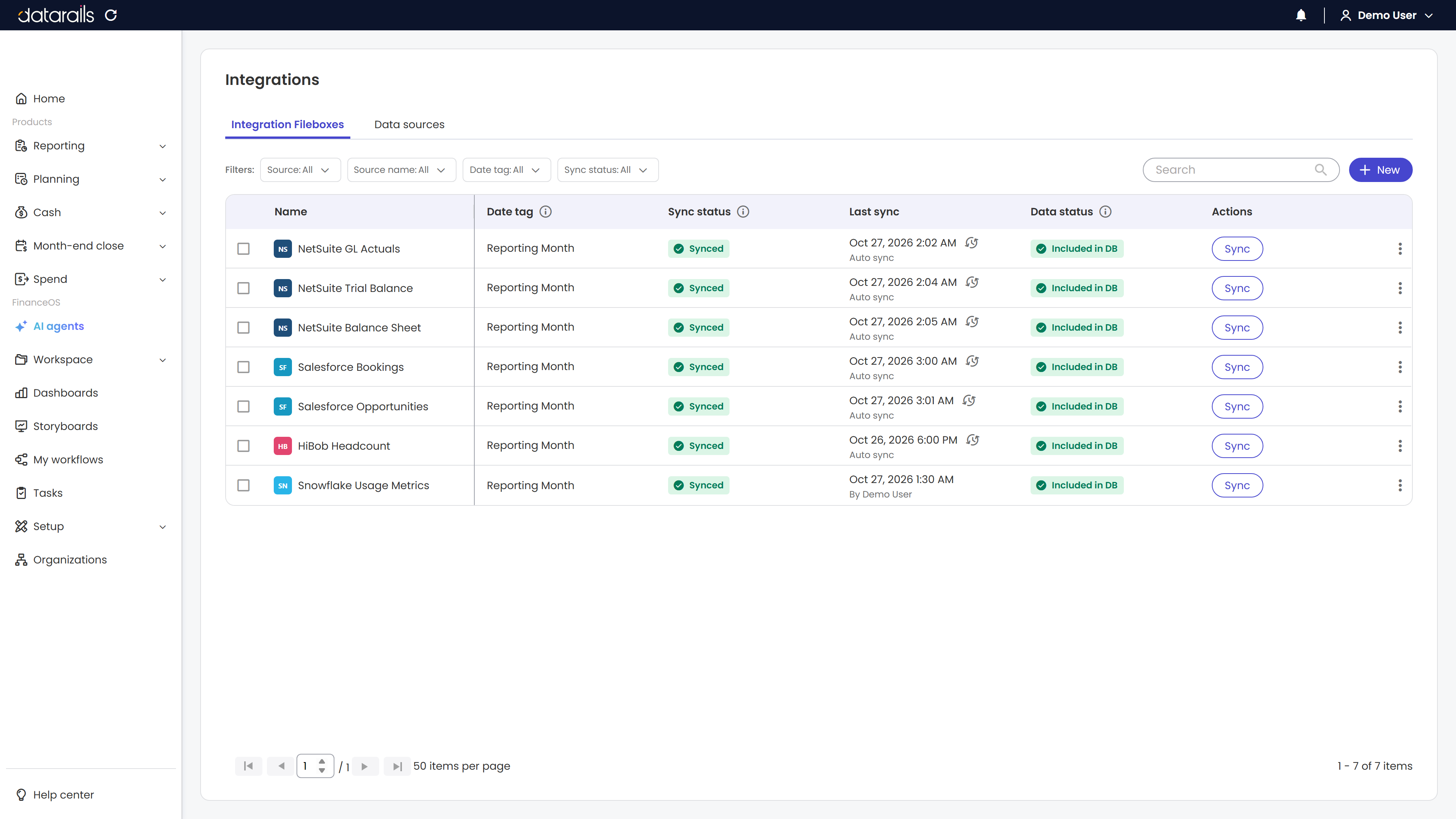Select the NetSuite GL Actuals checkbox
The image size is (1456, 819).
click(x=243, y=249)
